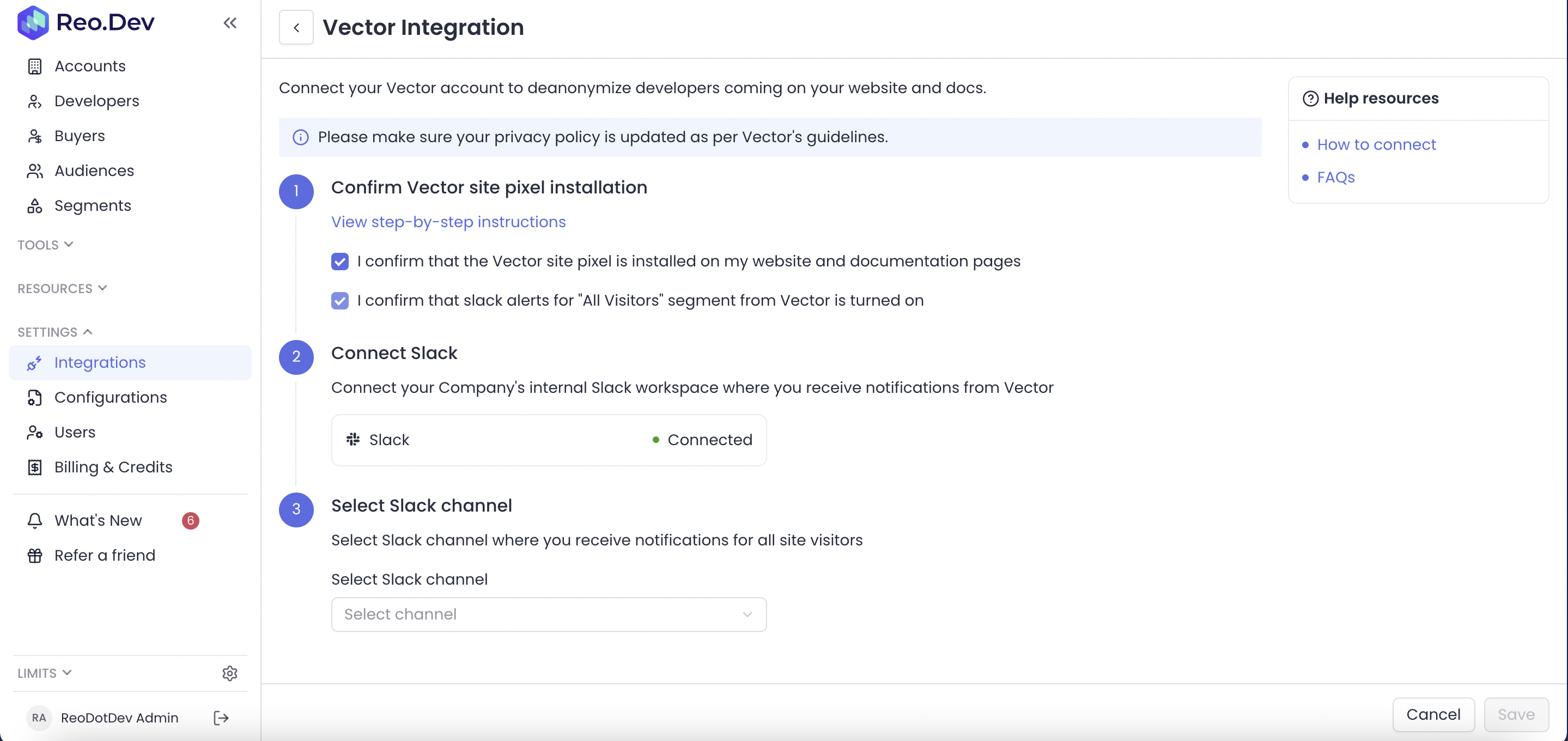The height and width of the screenshot is (741, 1568).
Task: Open the gear settings icon beside LIMITS
Action: click(229, 673)
